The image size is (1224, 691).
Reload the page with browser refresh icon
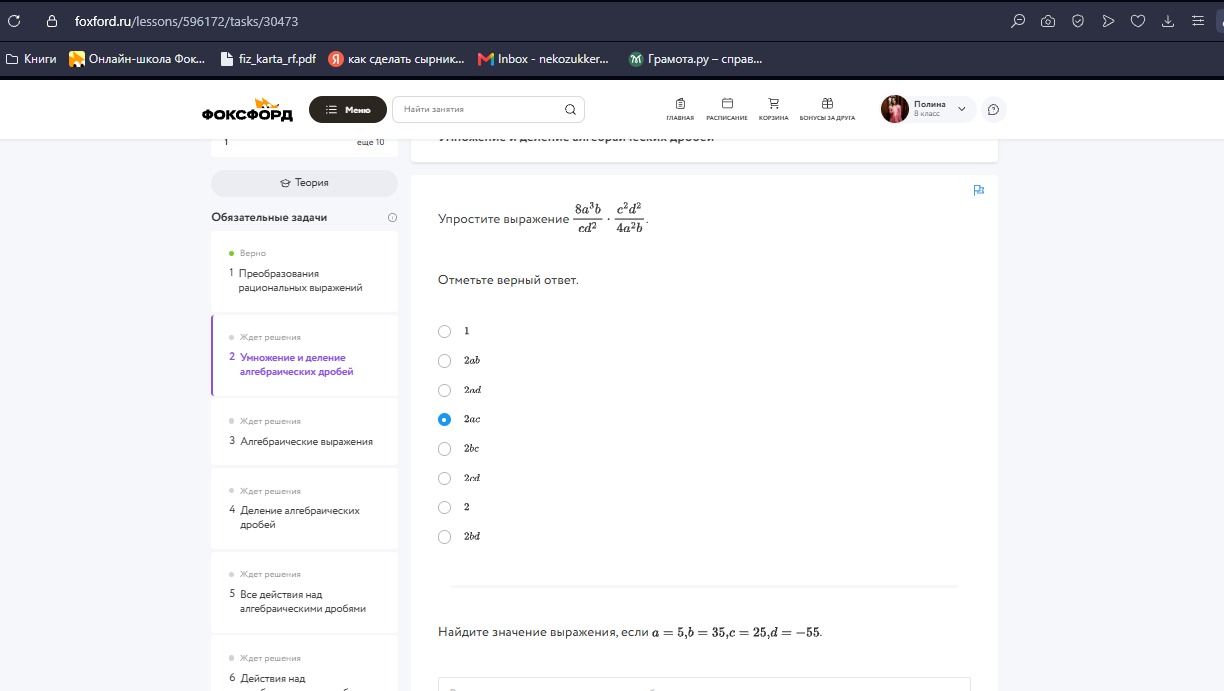pos(14,21)
